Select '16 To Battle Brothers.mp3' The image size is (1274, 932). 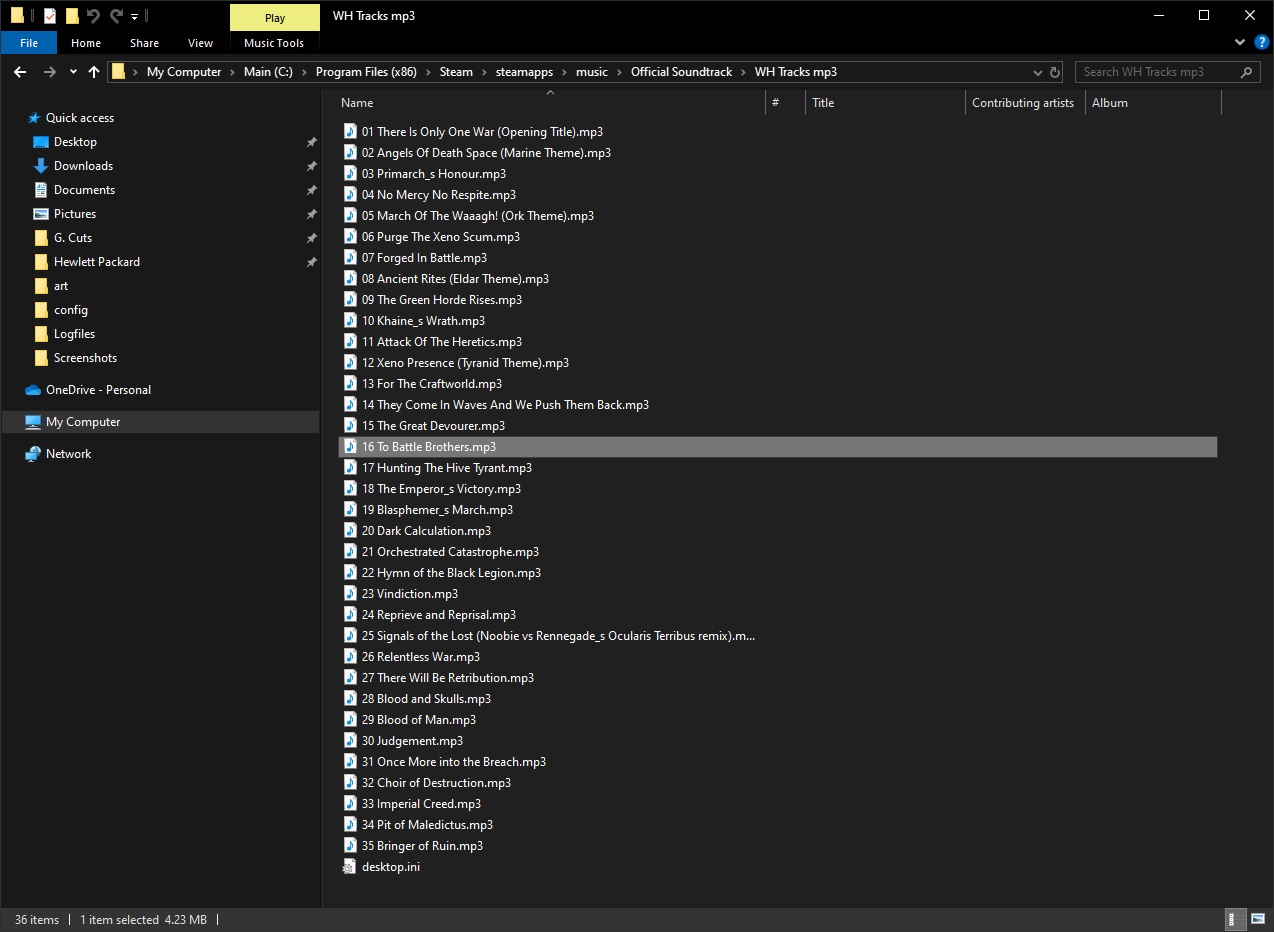click(x=778, y=447)
